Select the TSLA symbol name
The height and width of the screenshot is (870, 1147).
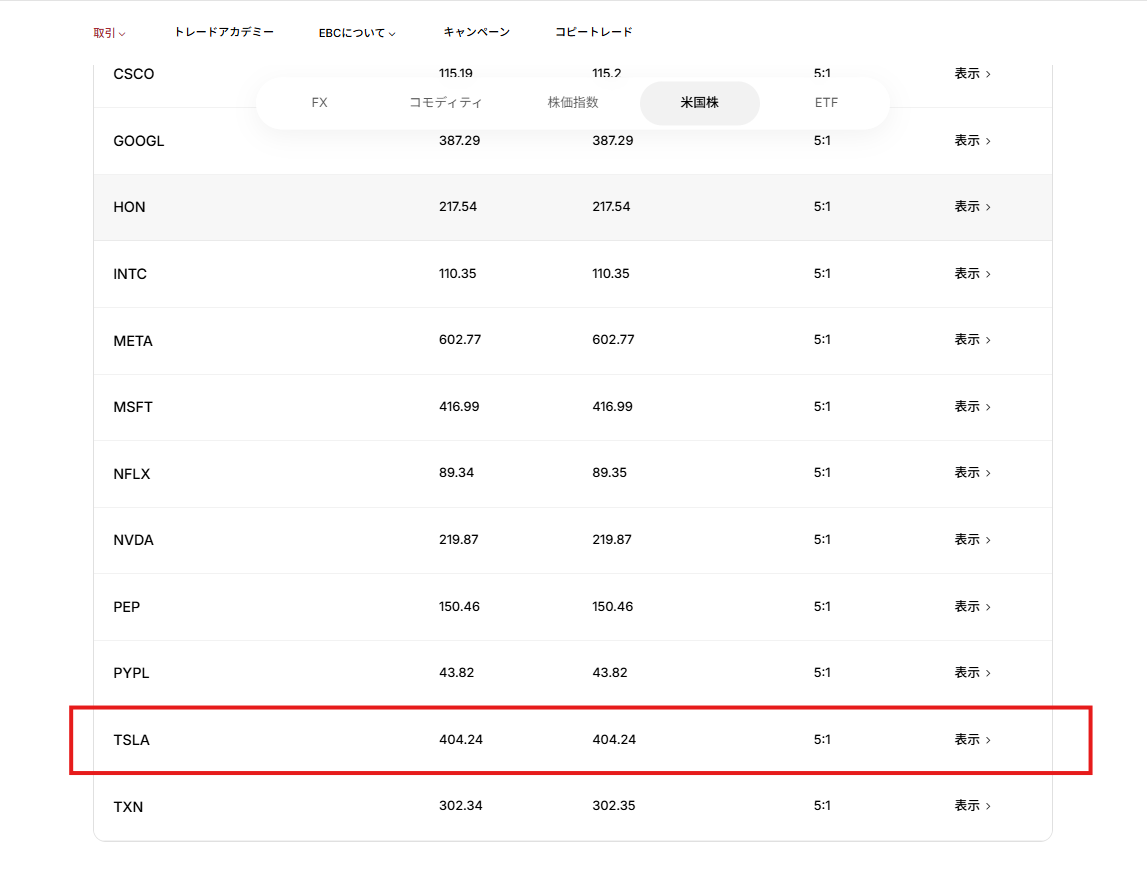pos(132,740)
